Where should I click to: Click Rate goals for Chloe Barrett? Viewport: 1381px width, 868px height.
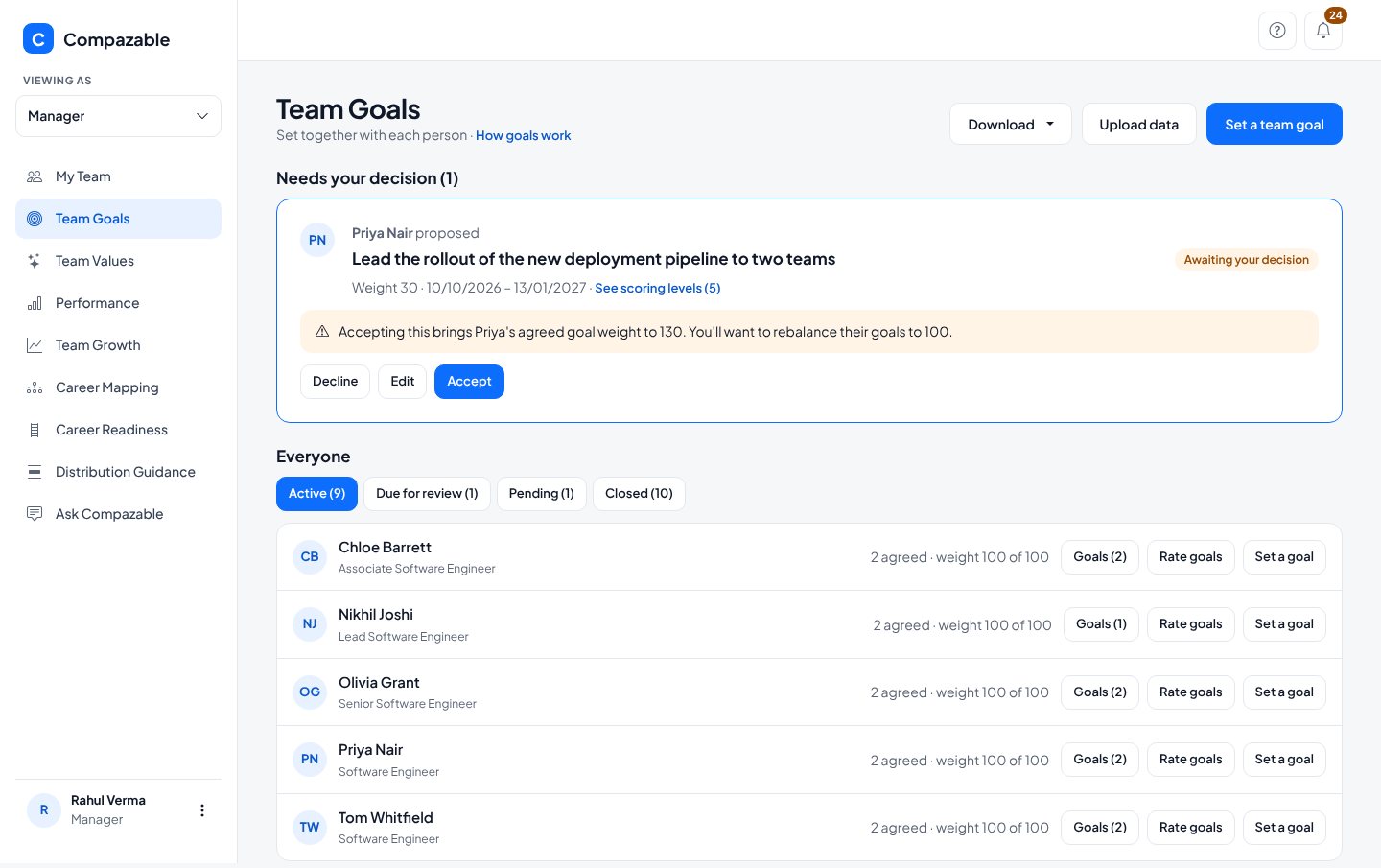click(x=1191, y=557)
